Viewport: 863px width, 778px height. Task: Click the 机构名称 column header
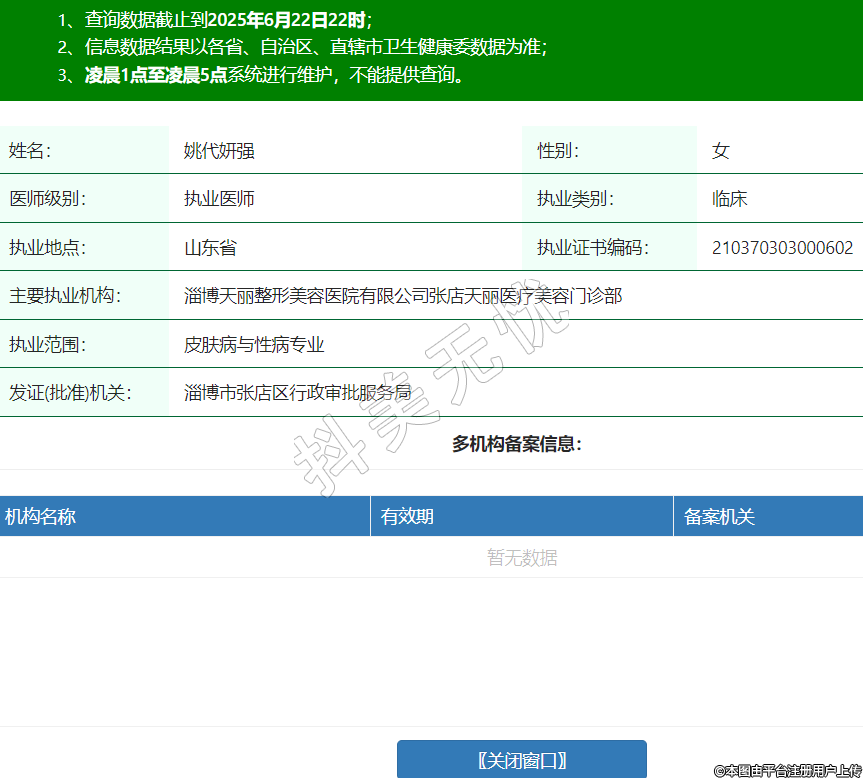41,517
